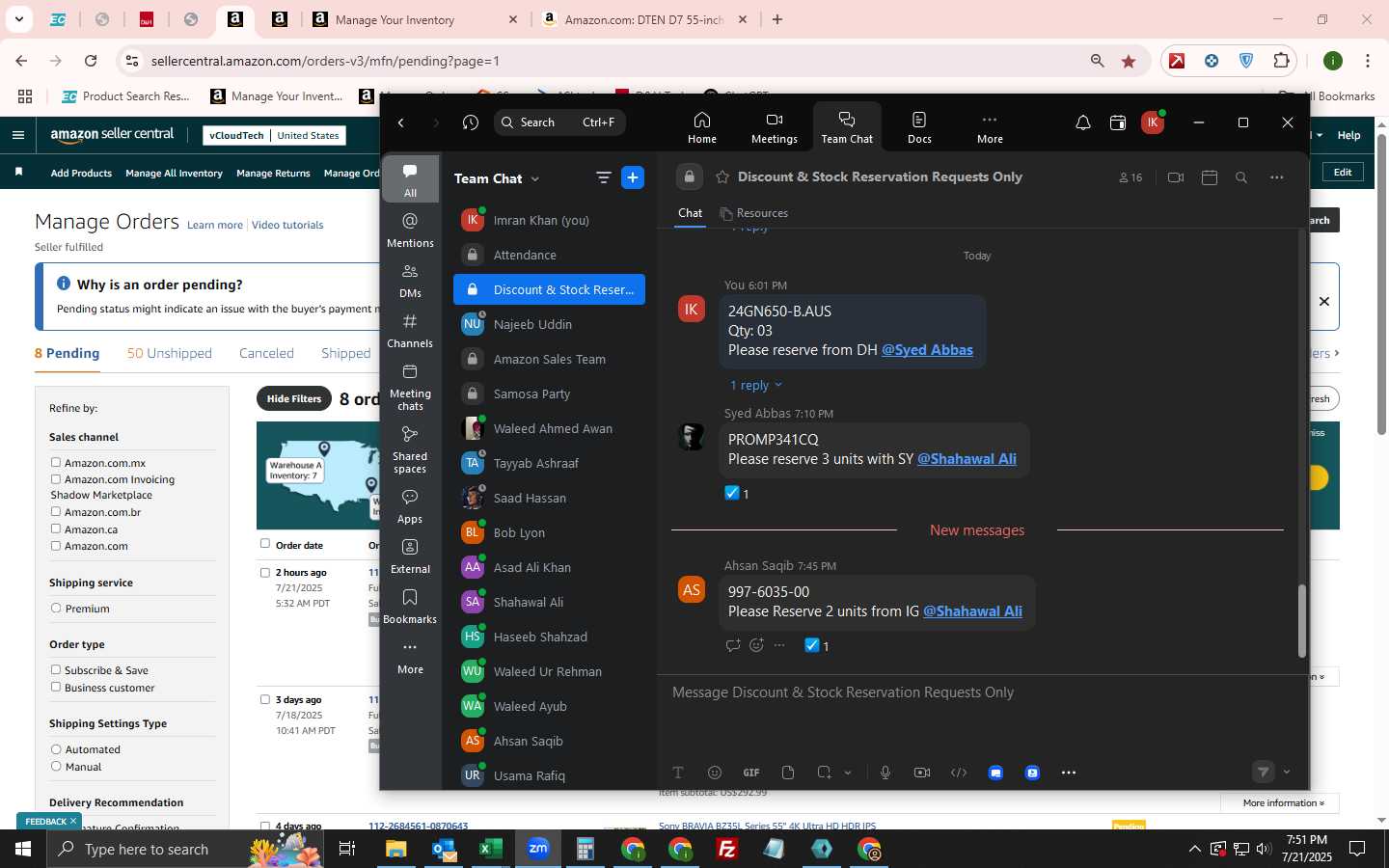Image resolution: width=1389 pixels, height=868 pixels.
Task: Open Bookmarks in Zoom sidebar
Action: pos(410,607)
